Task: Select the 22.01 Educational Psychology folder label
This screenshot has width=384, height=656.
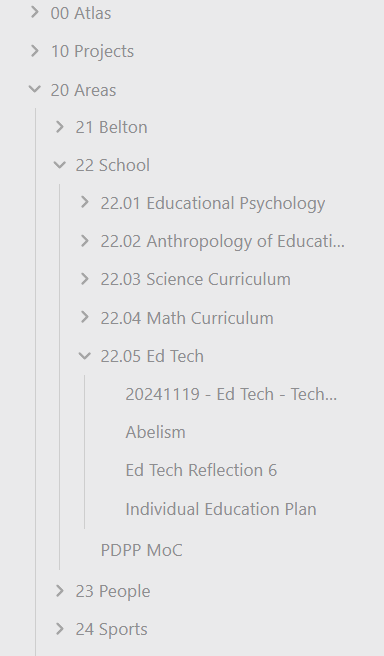Action: point(213,203)
